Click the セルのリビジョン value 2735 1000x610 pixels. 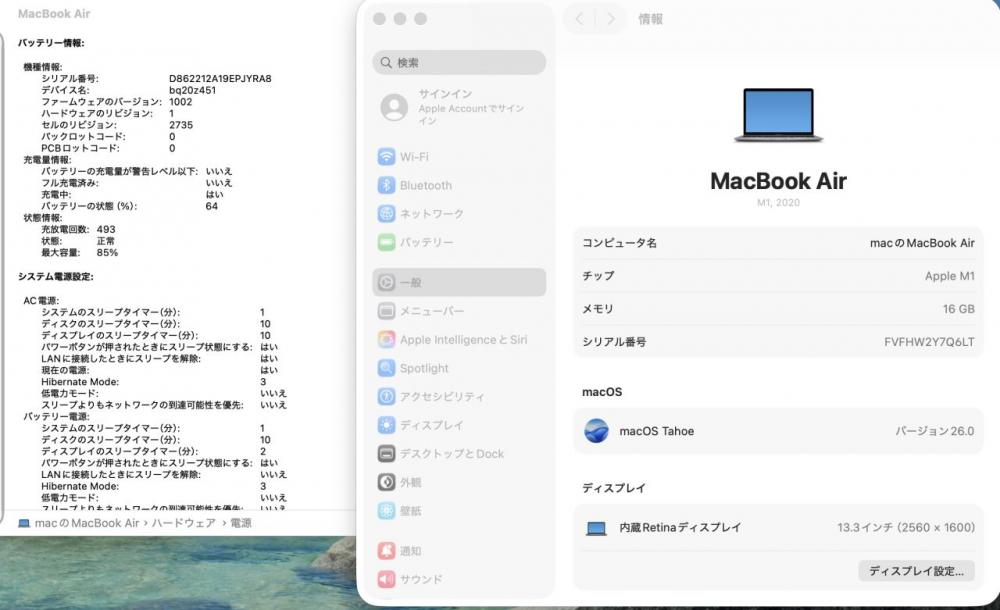181,125
